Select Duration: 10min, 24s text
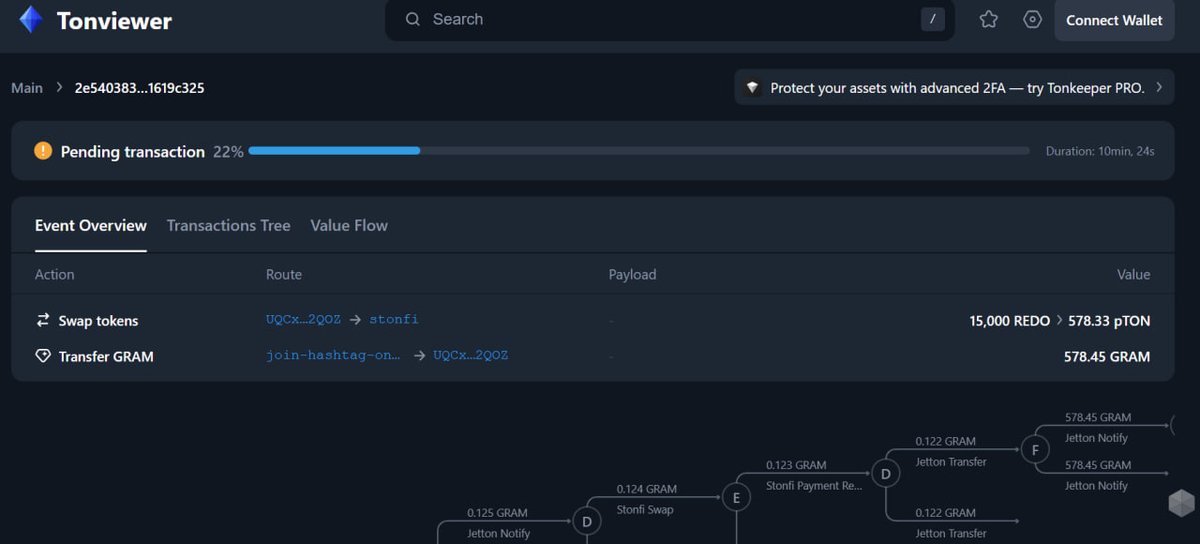The height and width of the screenshot is (544, 1200). [x=1100, y=151]
